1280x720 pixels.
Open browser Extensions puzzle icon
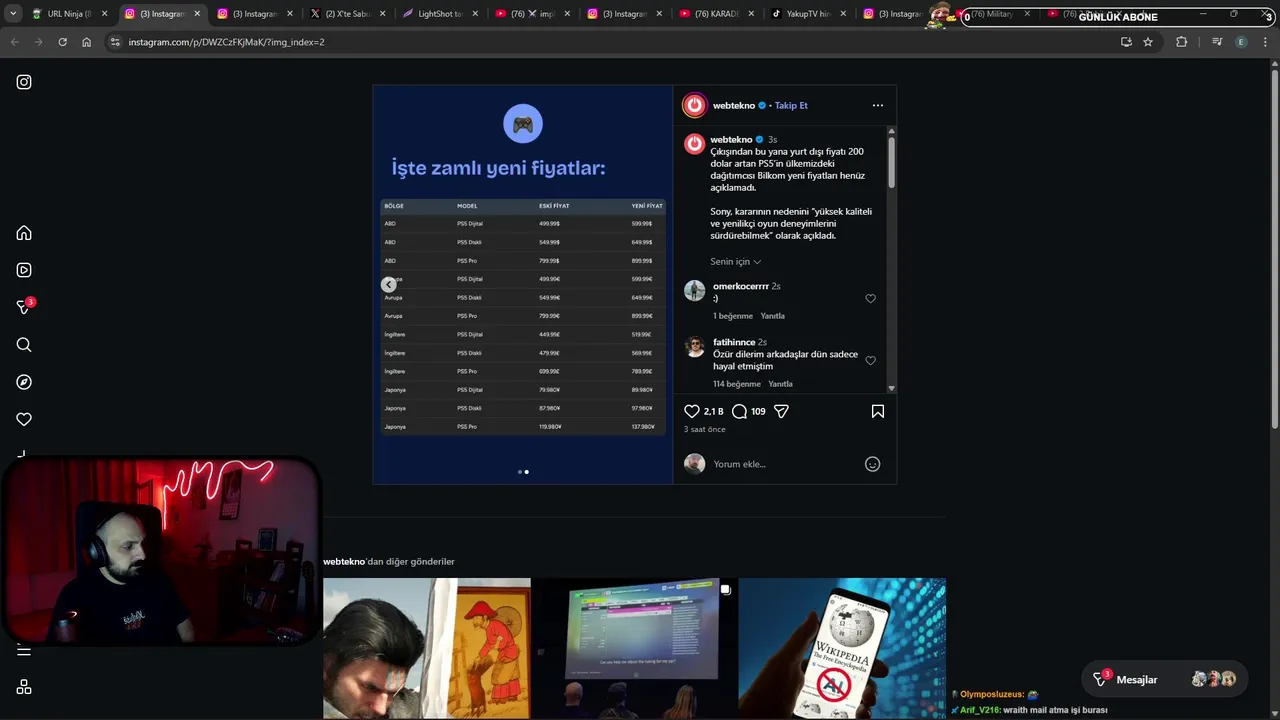(1182, 42)
